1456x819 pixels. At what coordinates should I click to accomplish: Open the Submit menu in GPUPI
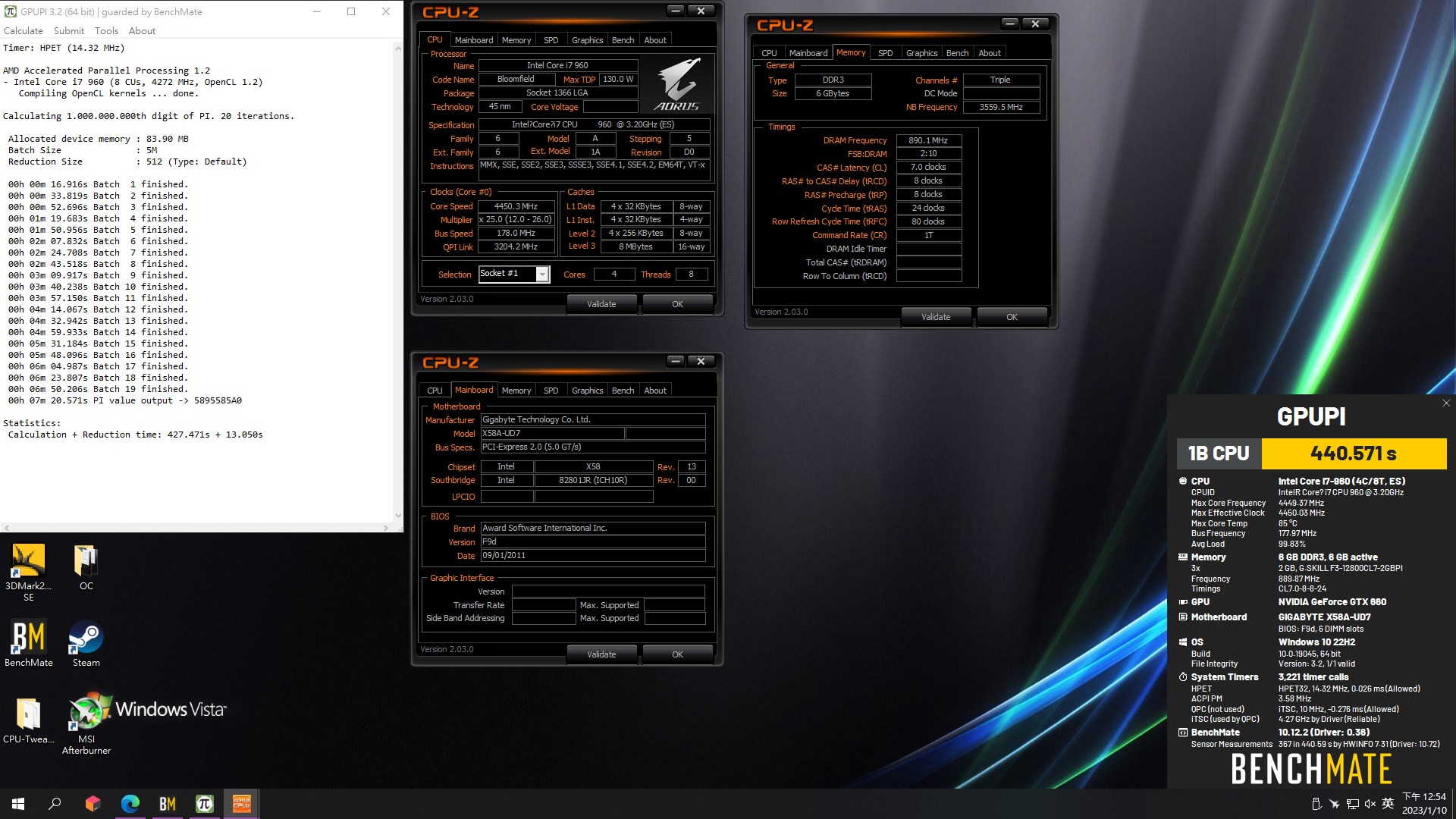(x=69, y=31)
